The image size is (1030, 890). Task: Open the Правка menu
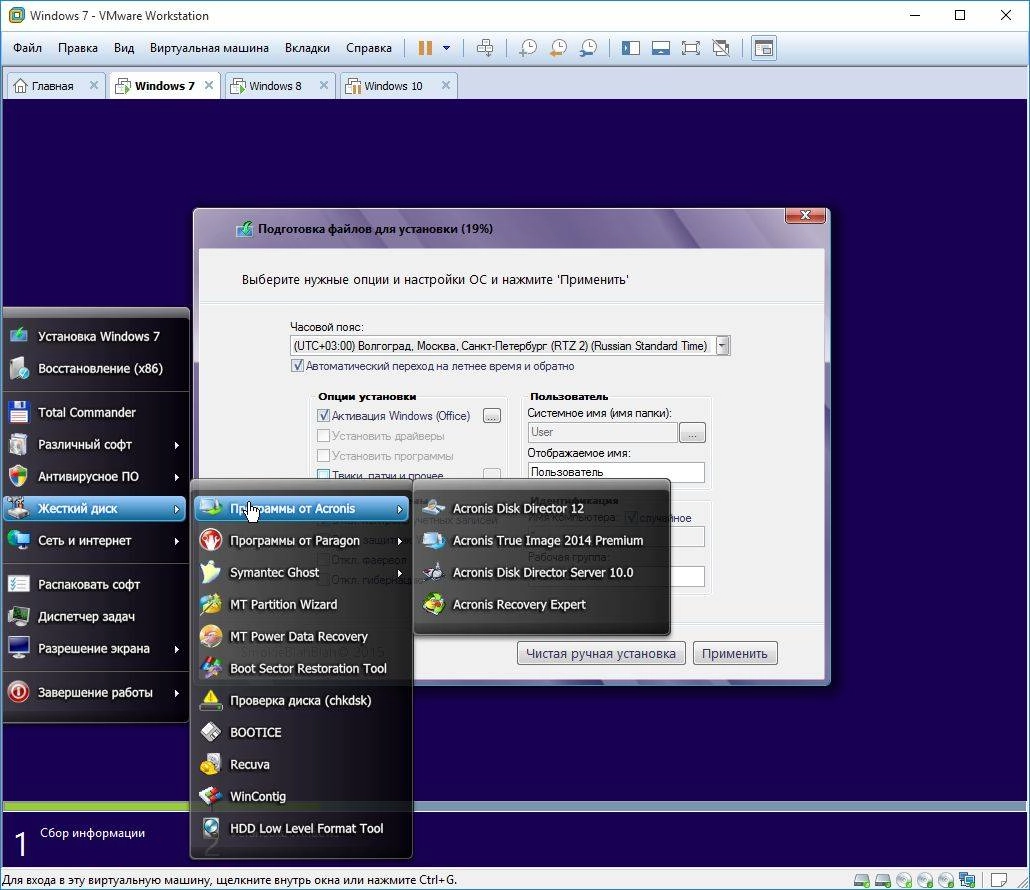[x=78, y=48]
